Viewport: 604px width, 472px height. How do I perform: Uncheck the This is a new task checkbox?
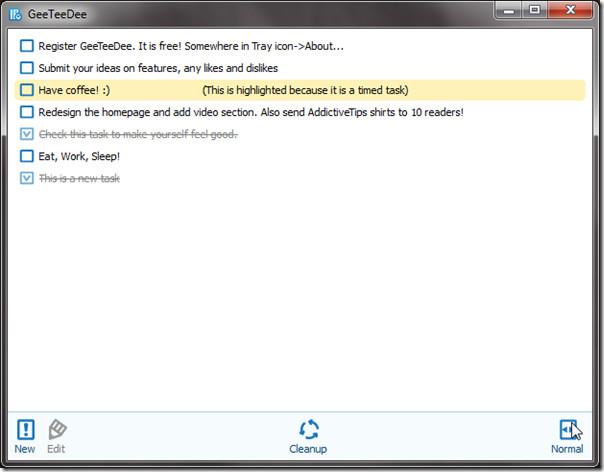tap(27, 178)
